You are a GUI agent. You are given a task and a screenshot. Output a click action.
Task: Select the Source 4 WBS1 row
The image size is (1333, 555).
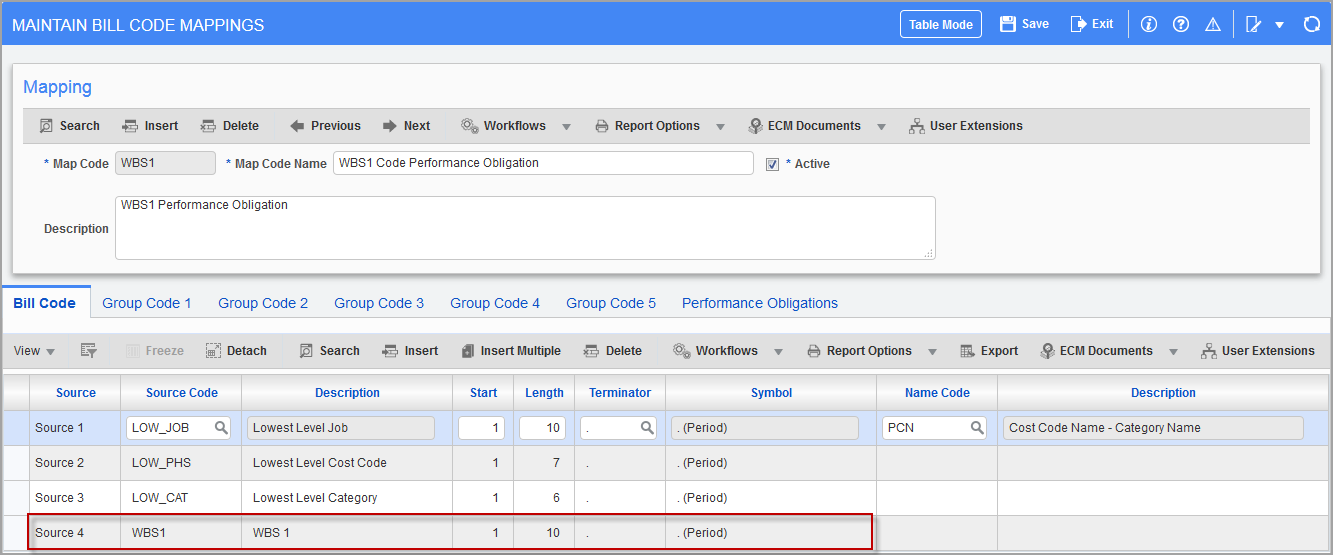click(450, 533)
